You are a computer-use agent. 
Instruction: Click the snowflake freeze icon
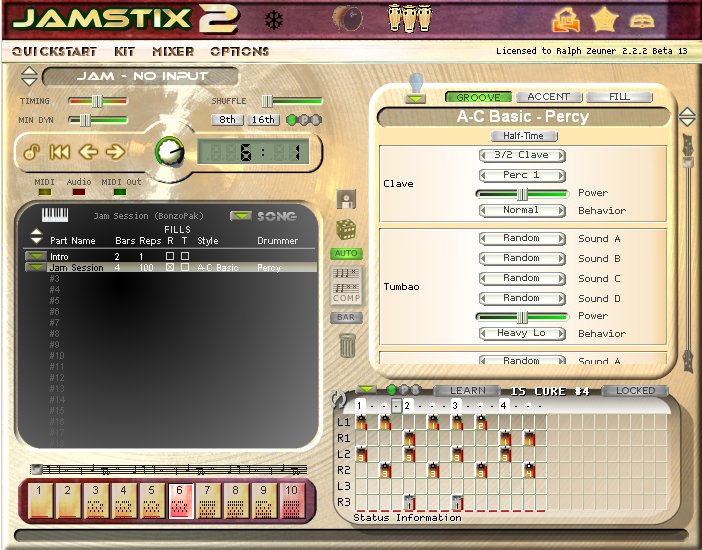coord(273,20)
